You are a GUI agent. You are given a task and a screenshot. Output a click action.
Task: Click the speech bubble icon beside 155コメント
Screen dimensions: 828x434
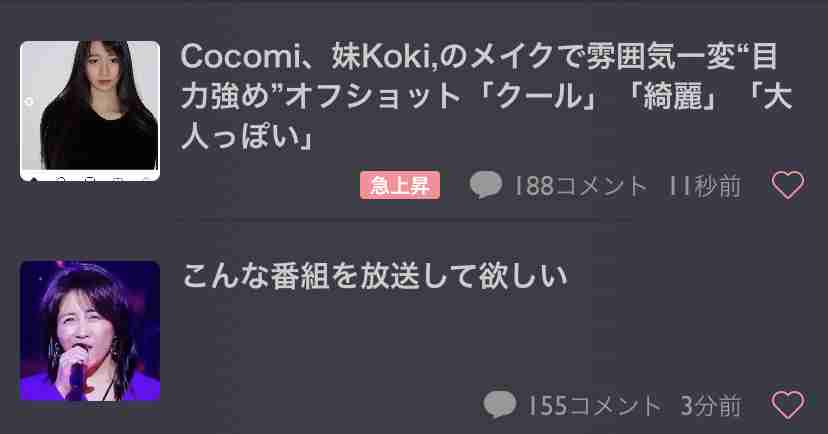(500, 405)
